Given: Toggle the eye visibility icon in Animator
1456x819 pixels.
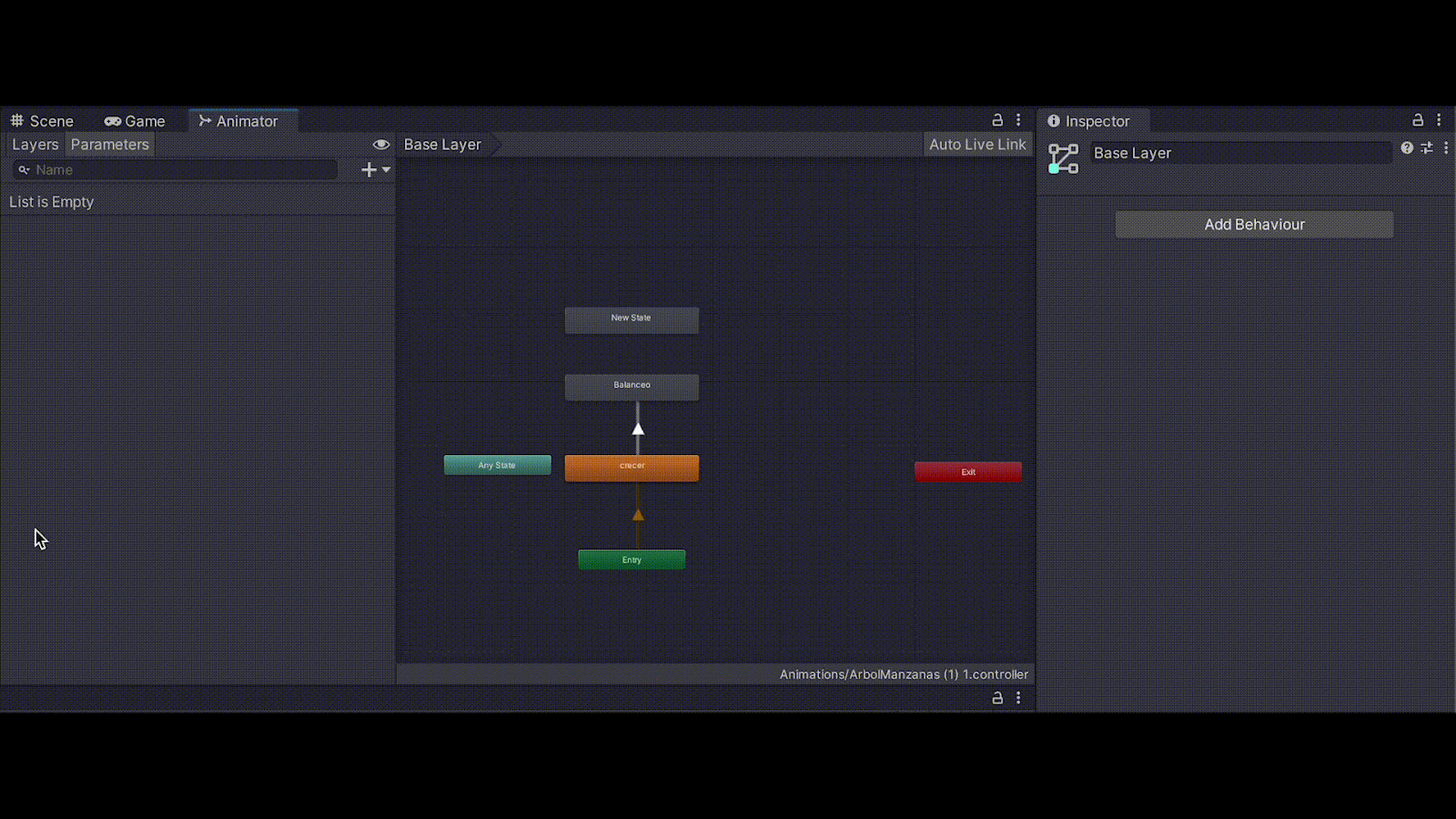Looking at the screenshot, I should pos(381,145).
